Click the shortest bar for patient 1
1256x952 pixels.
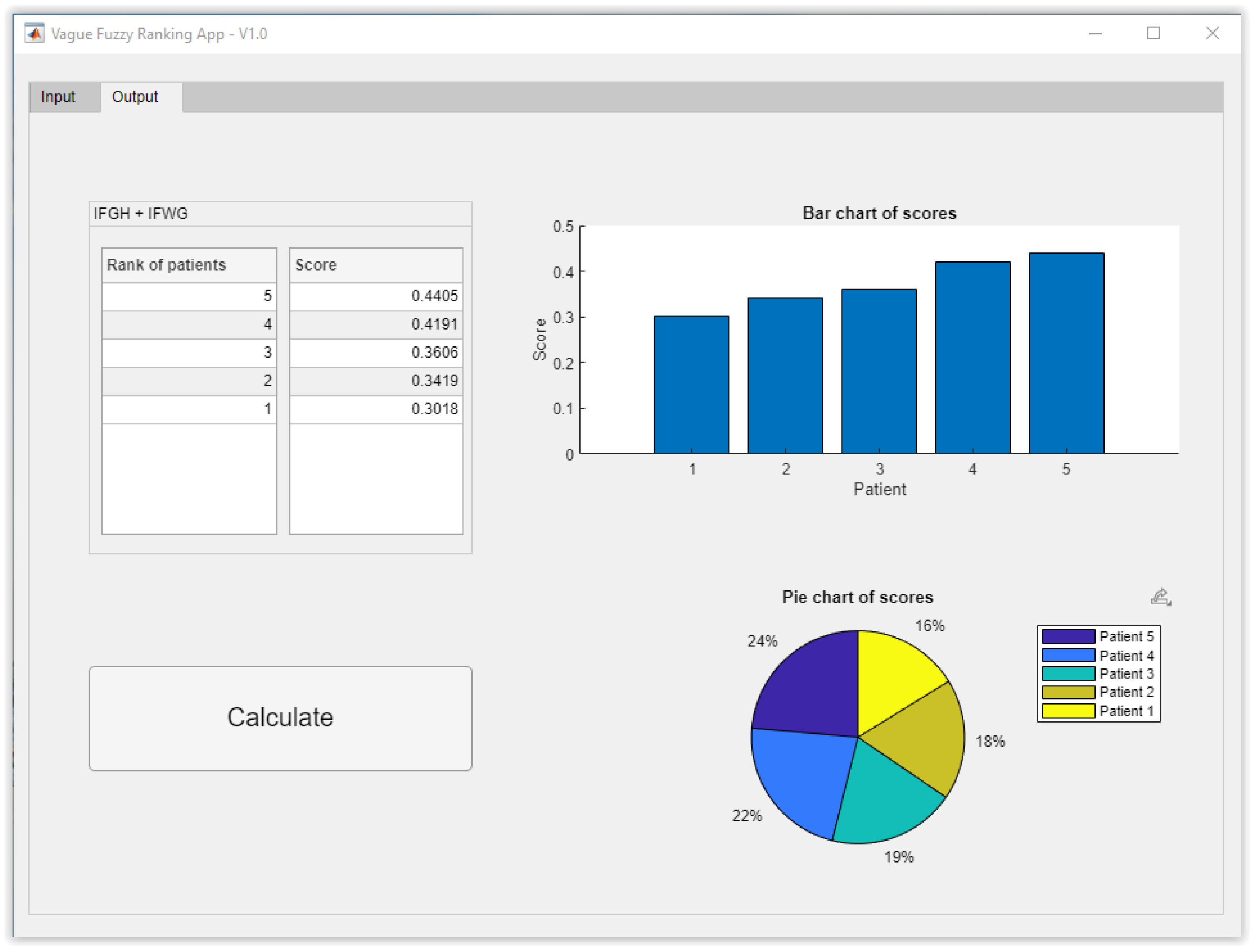coord(692,385)
